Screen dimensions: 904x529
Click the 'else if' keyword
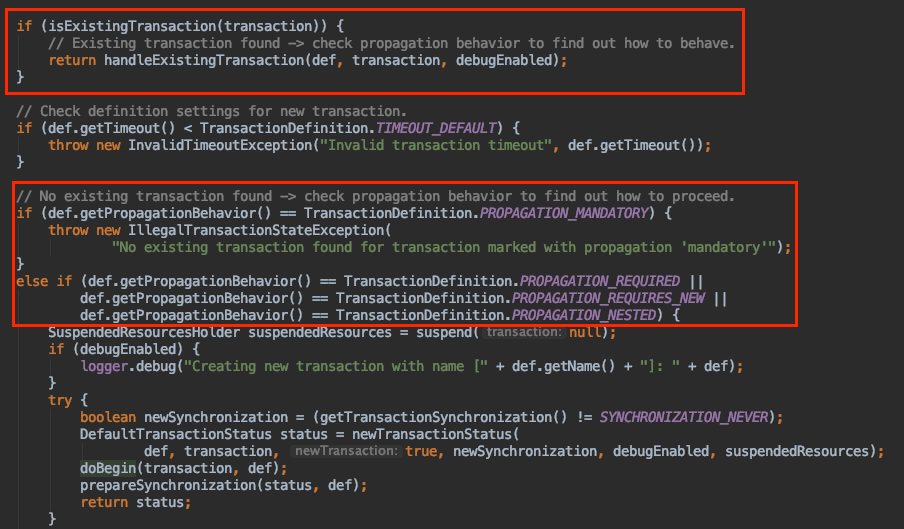tap(44, 282)
